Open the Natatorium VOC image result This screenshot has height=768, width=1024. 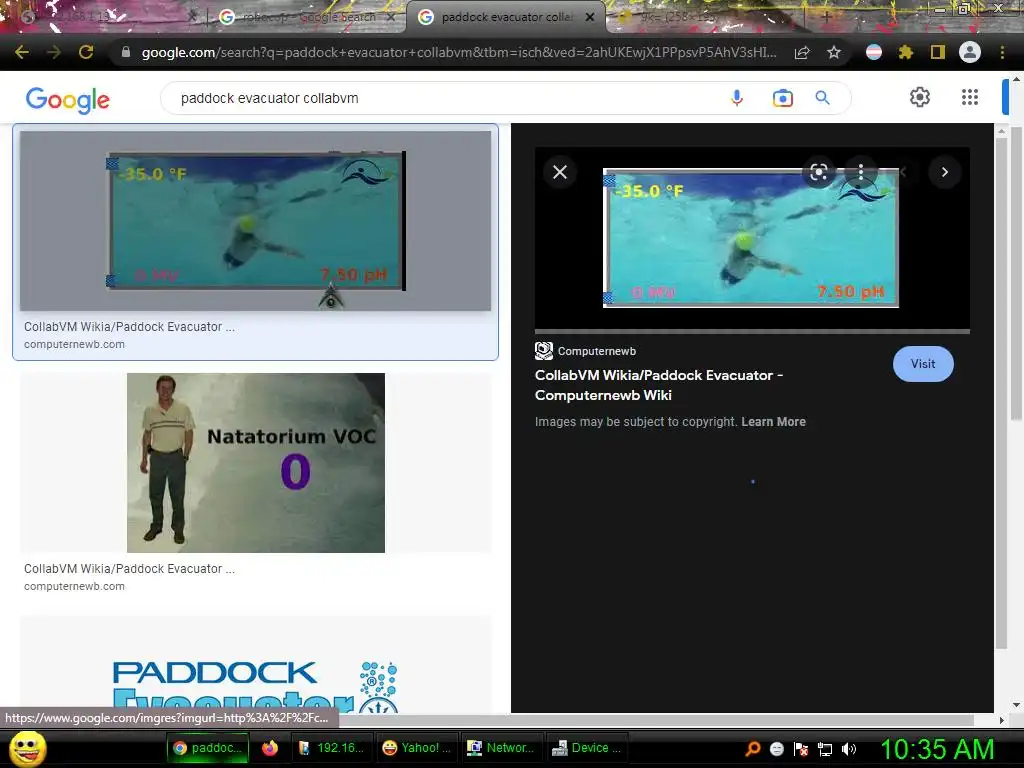tap(255, 462)
